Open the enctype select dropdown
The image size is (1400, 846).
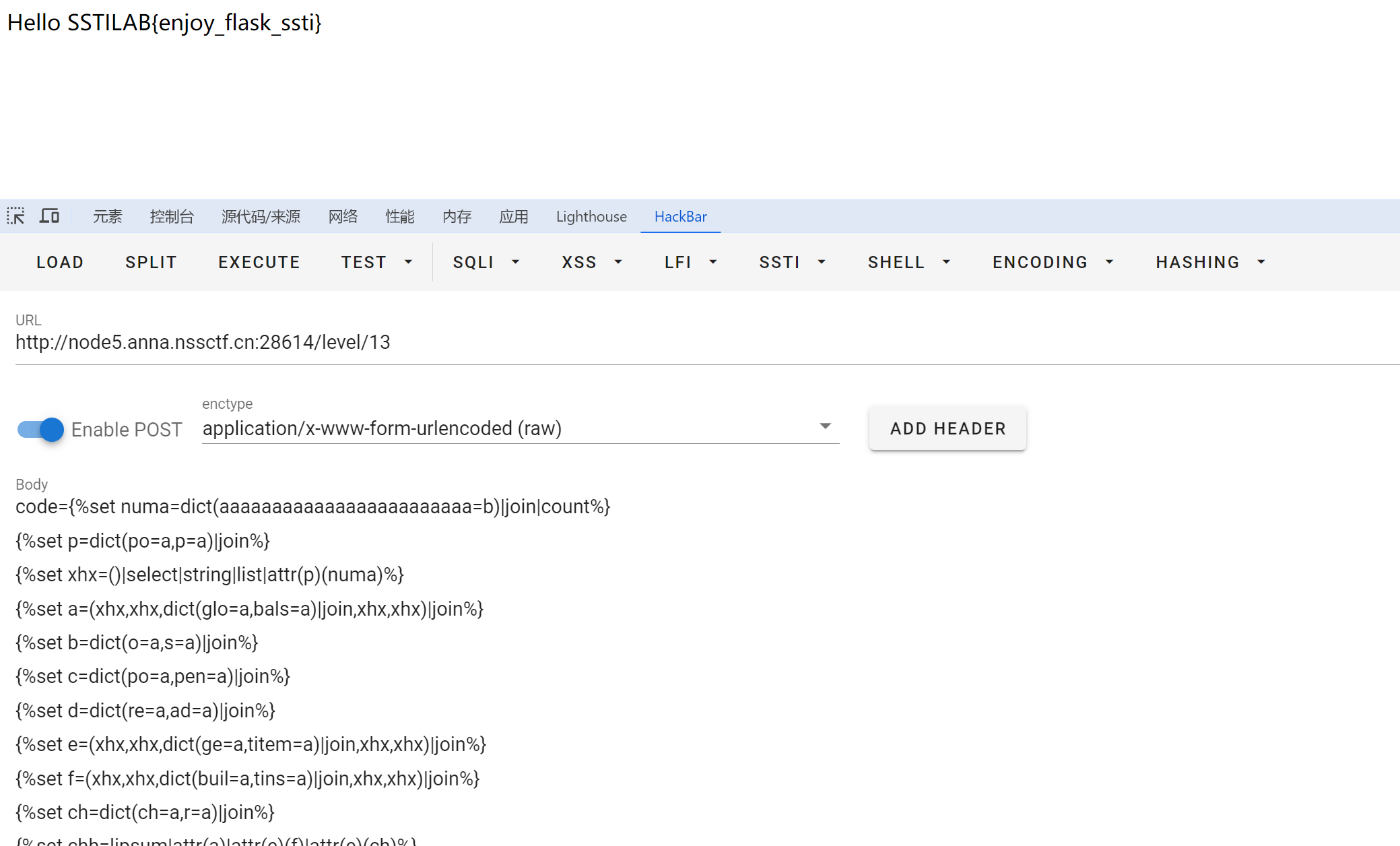(x=521, y=428)
